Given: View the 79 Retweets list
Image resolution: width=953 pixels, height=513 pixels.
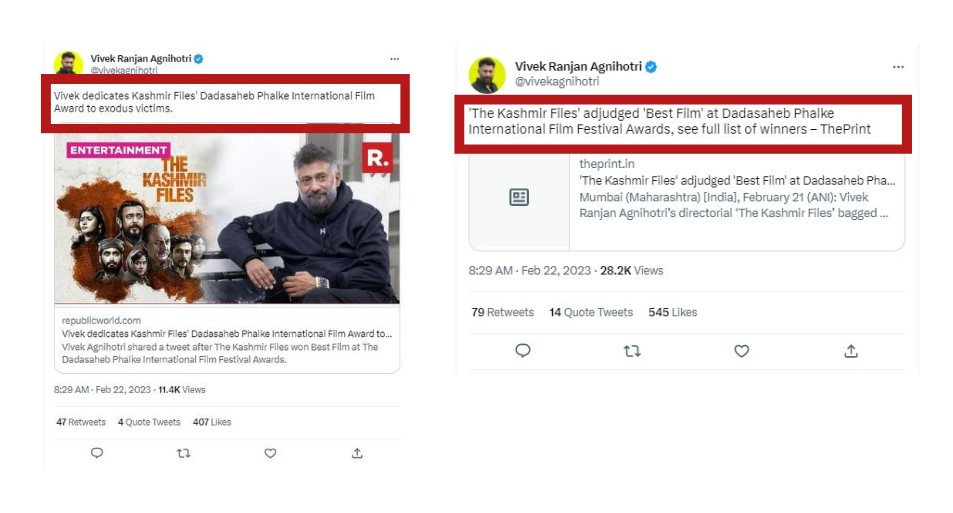Looking at the screenshot, I should coord(502,312).
